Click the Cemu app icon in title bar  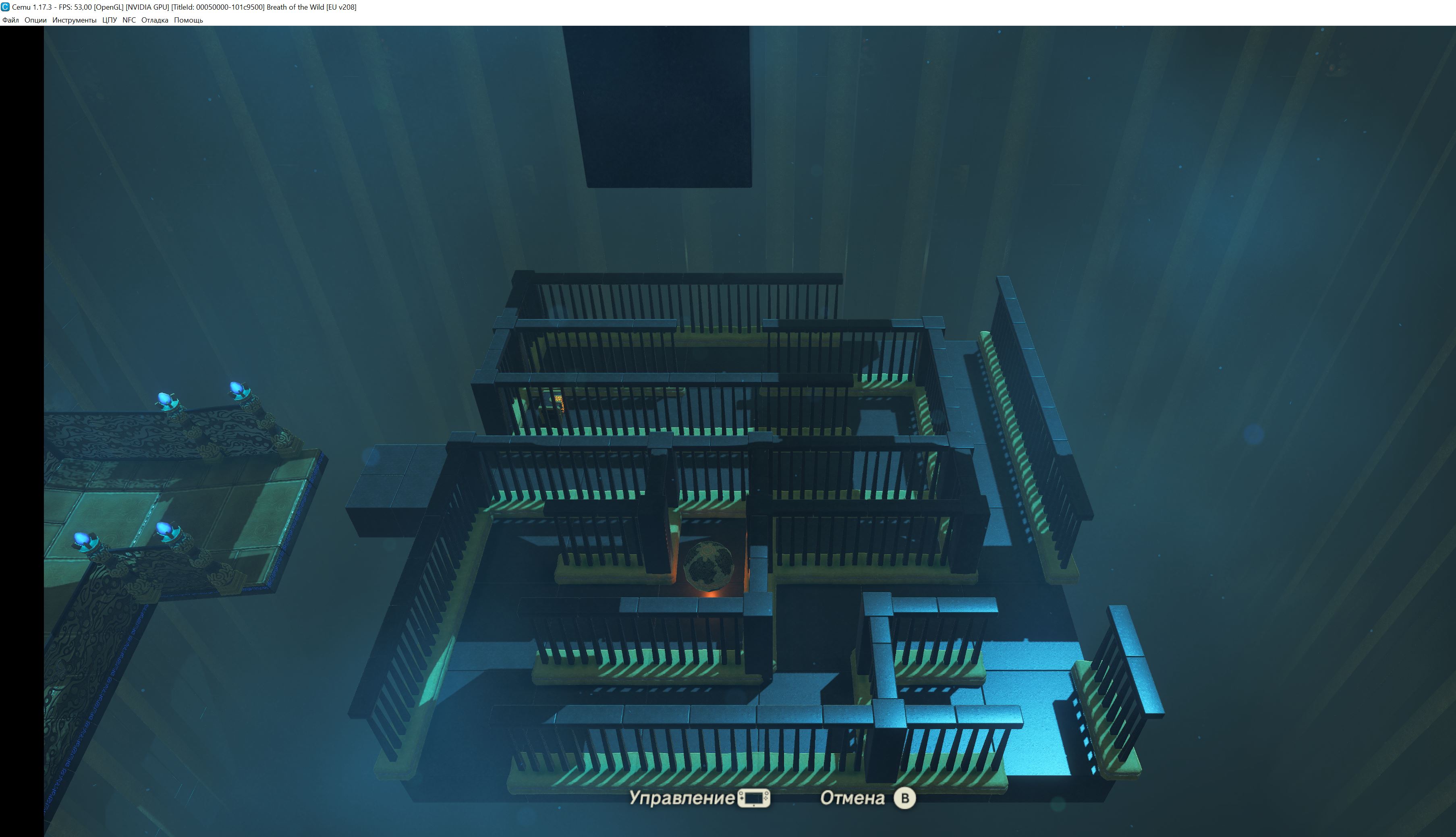coord(5,7)
